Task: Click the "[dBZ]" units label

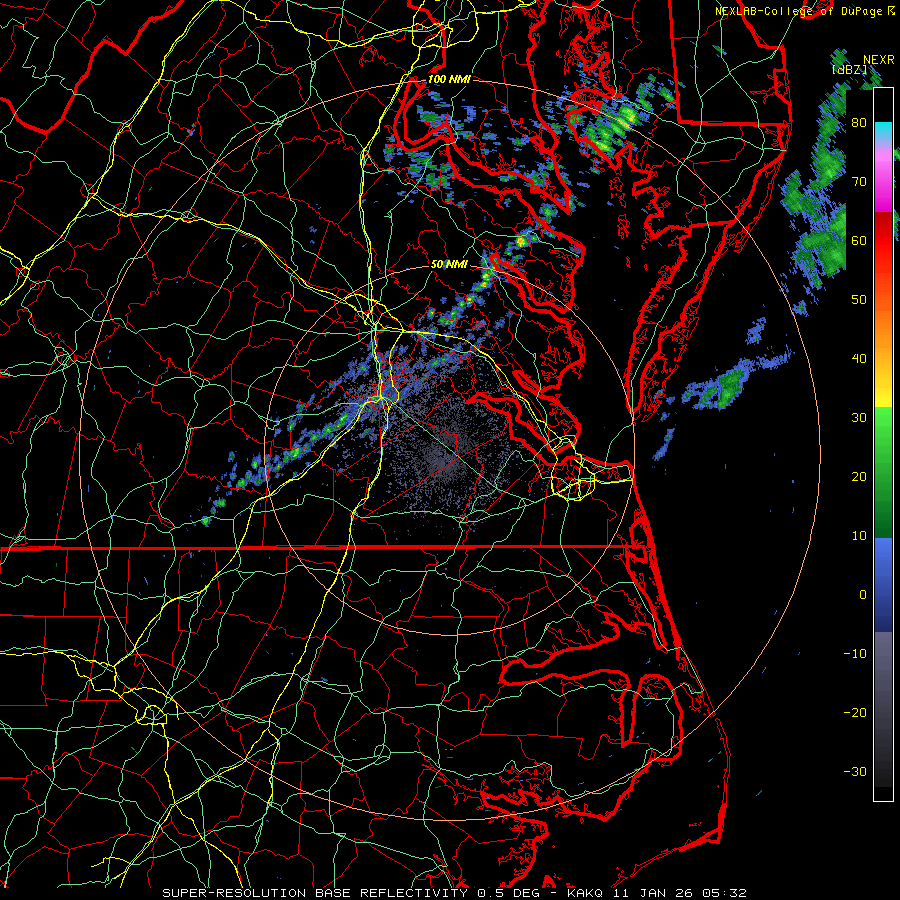Action: (849, 70)
